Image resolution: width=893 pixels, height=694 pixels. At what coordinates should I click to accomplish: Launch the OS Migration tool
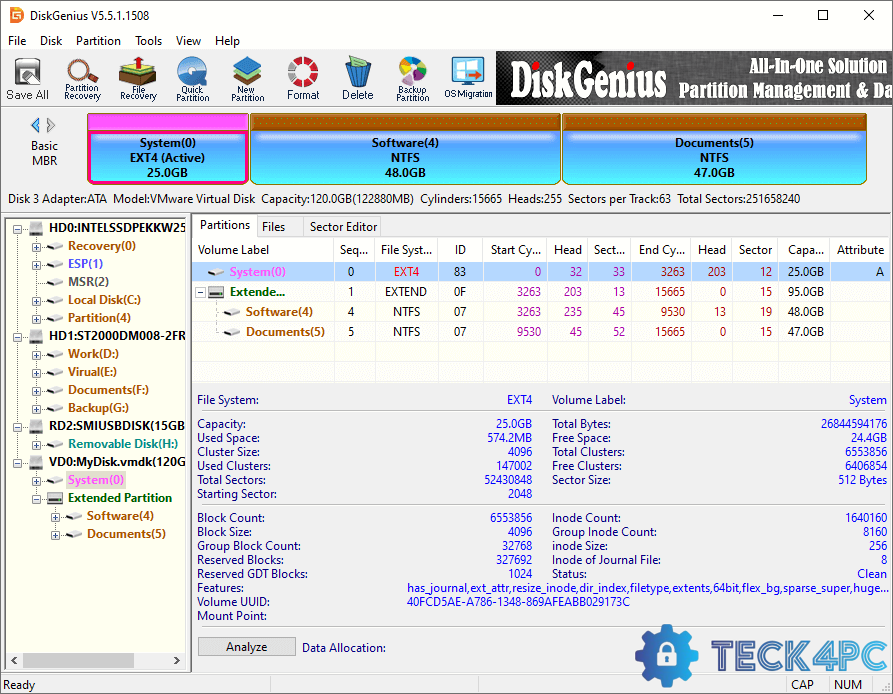tap(468, 79)
